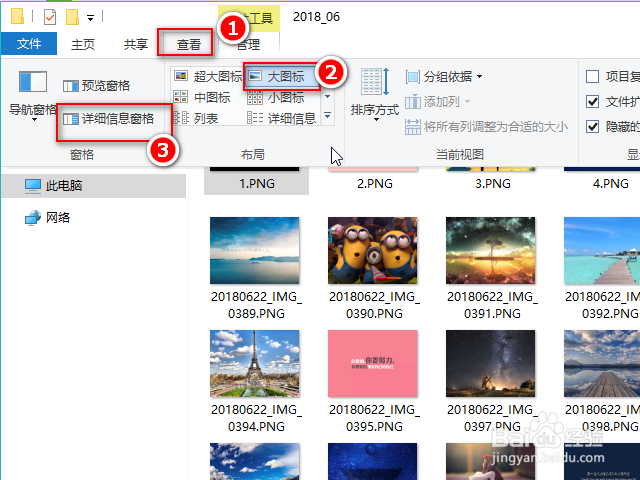The width and height of the screenshot is (640, 480).
Task: Open the 文件 menu tab
Action: click(x=29, y=44)
